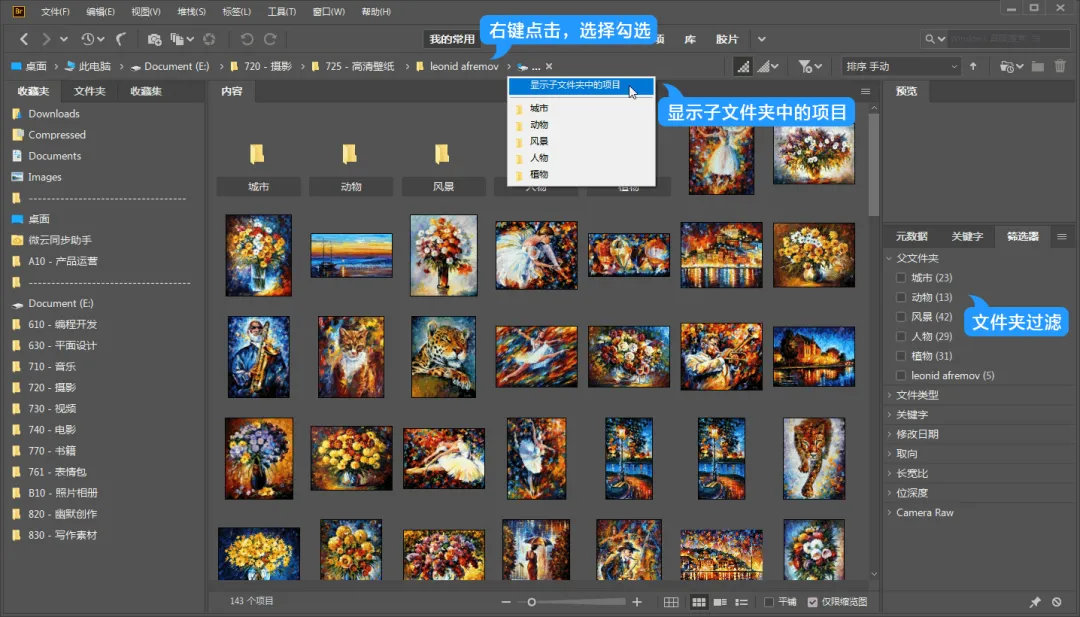1080x617 pixels.
Task: Check the 动物 (13) filter checkbox
Action: pyautogui.click(x=901, y=297)
